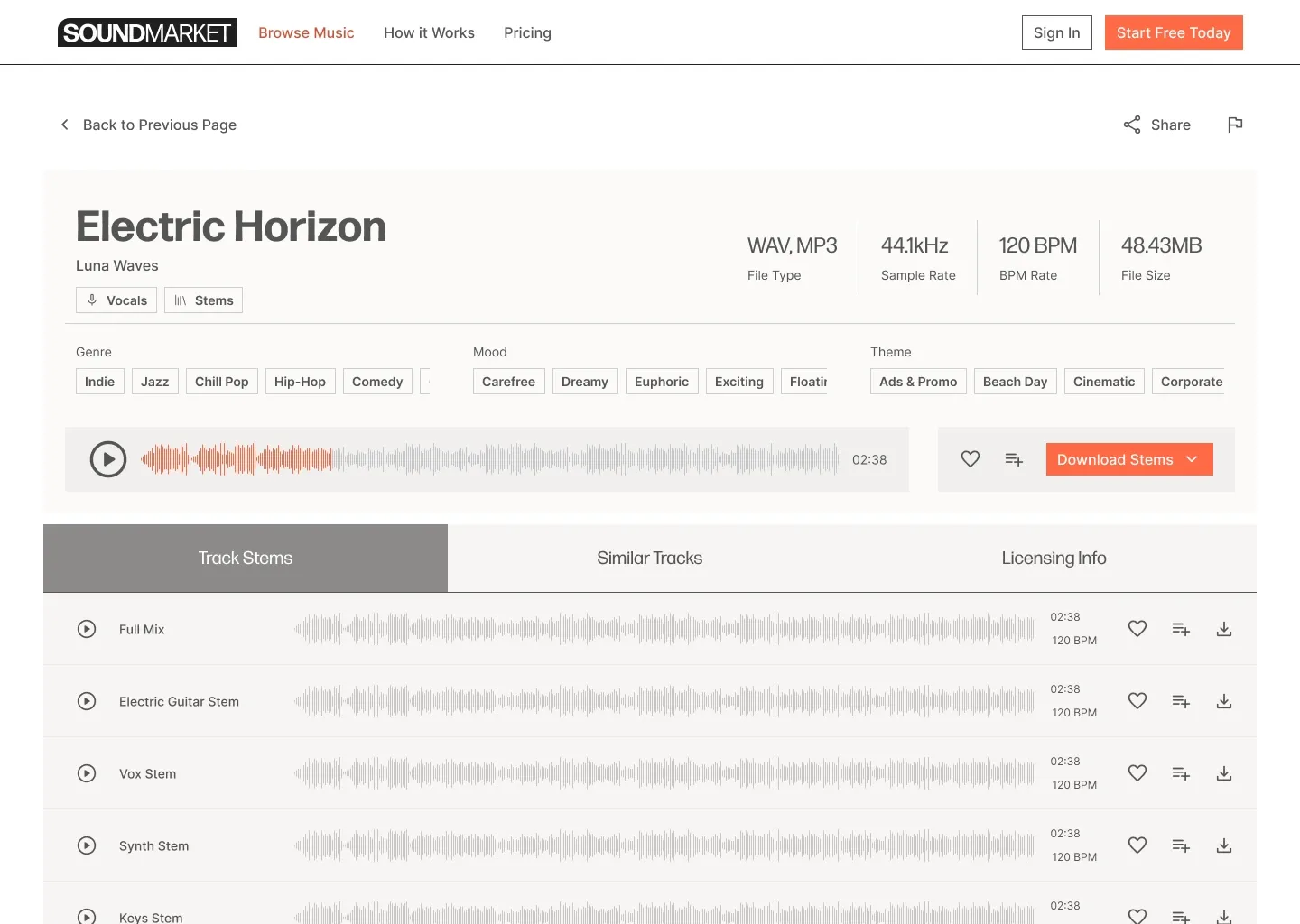Add Full Mix to playlist
Image resolution: width=1300 pixels, height=924 pixels.
coord(1181,629)
